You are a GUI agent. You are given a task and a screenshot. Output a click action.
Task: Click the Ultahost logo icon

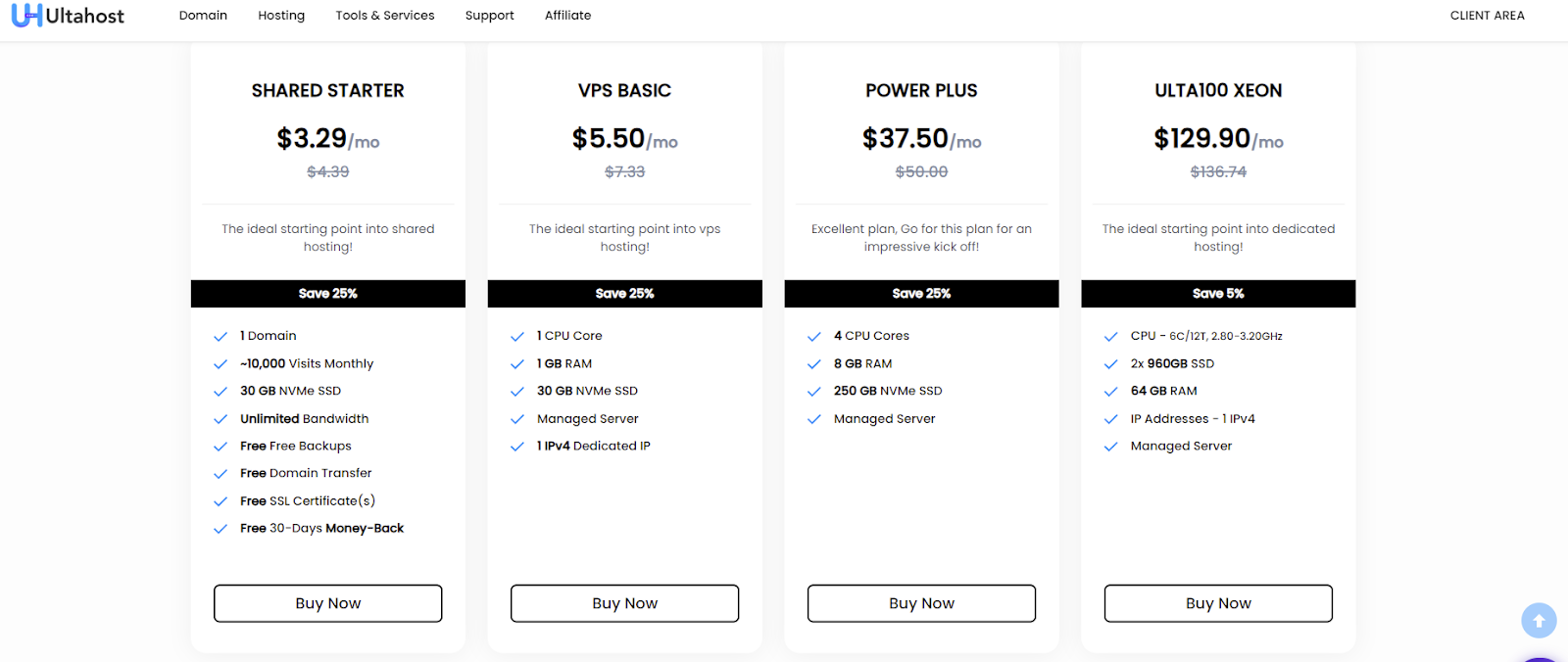[26, 16]
